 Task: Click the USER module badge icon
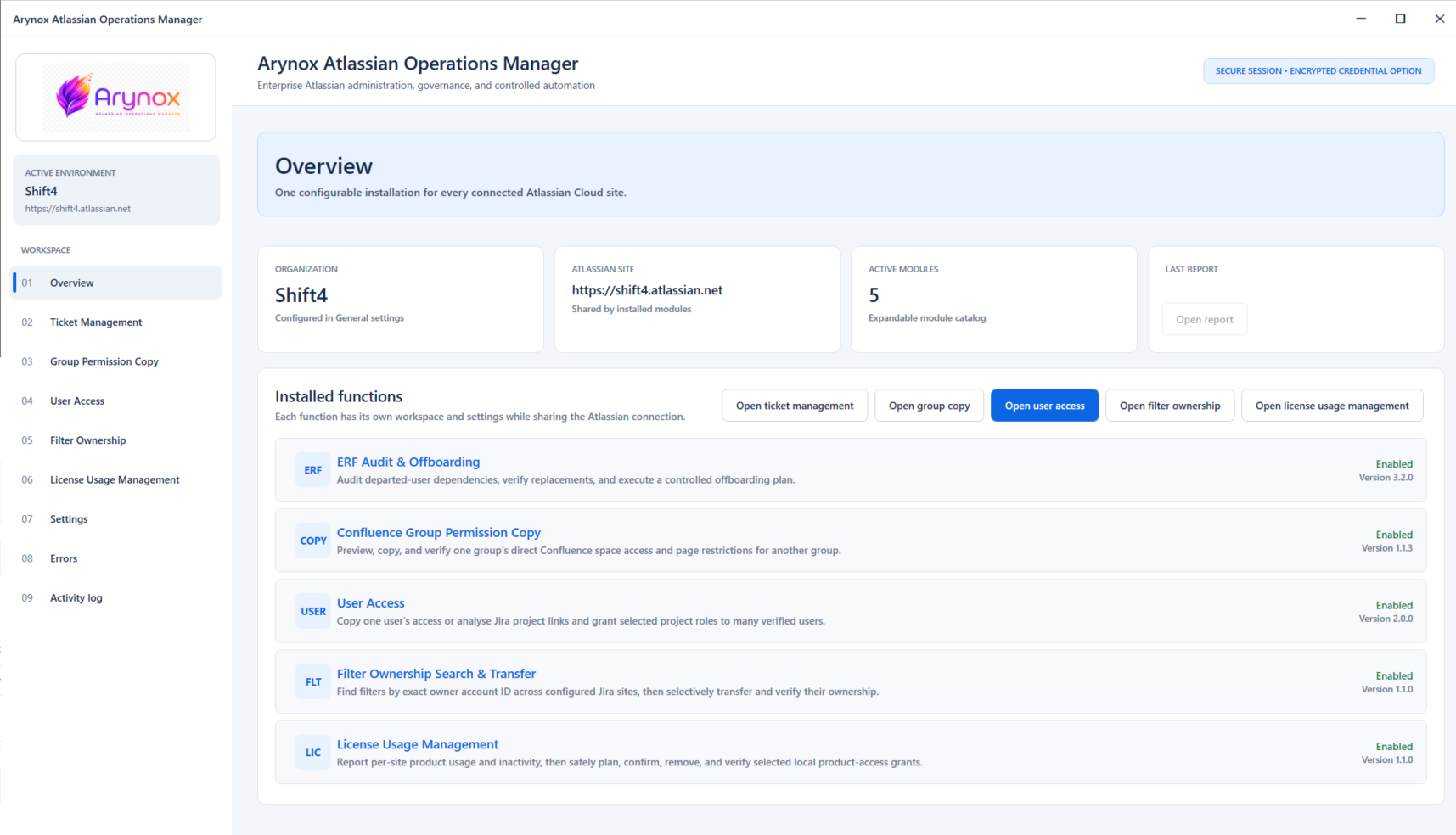pyautogui.click(x=312, y=611)
